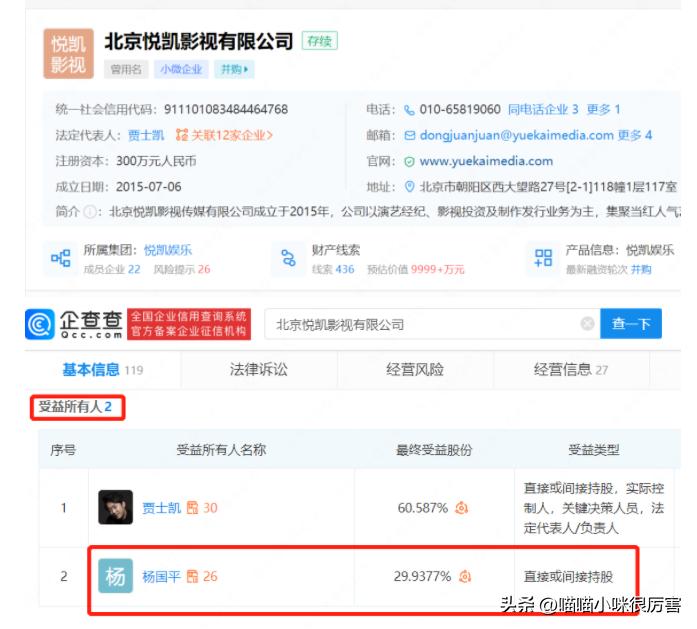The image size is (697, 629).
Task: Show 更多 4 email addresses
Action: pos(635,135)
